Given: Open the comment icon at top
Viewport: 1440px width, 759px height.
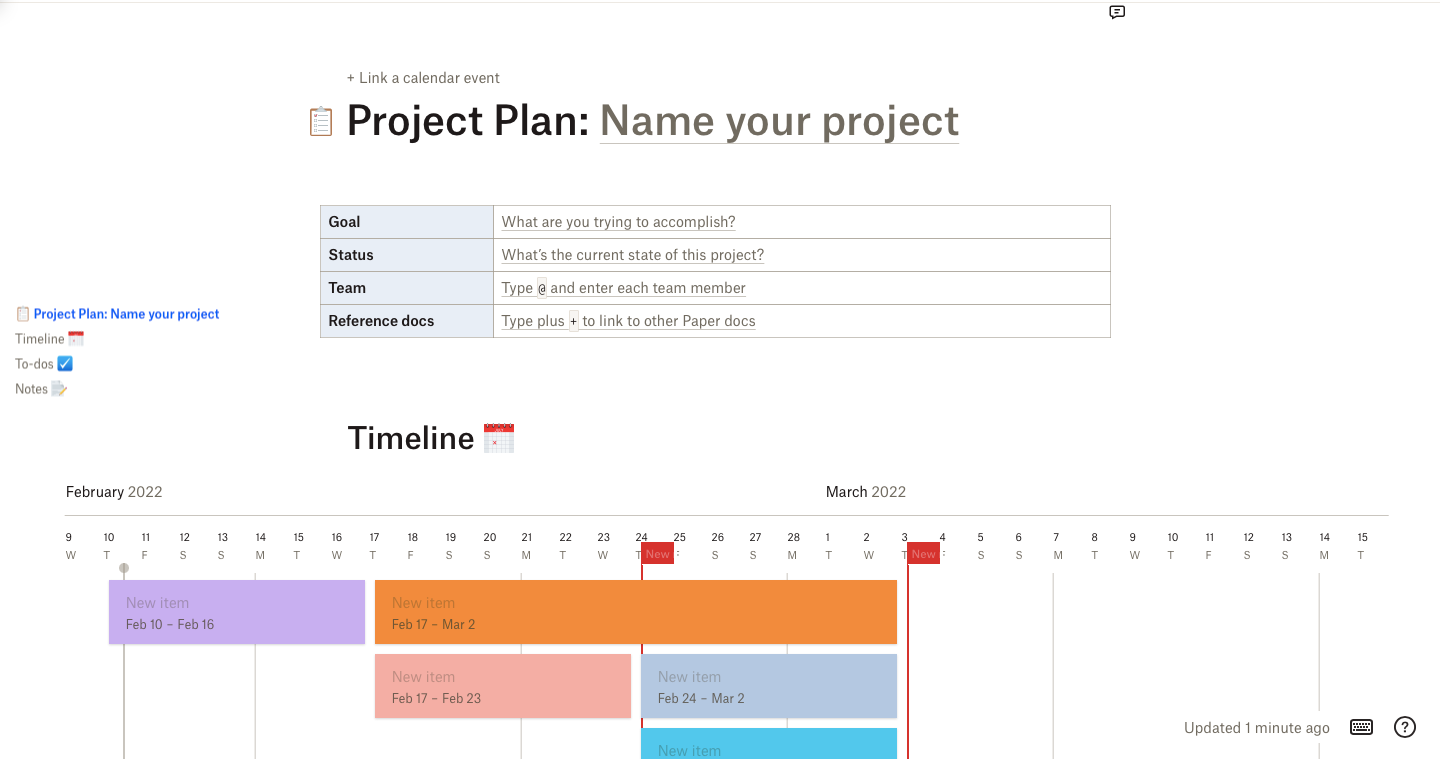Looking at the screenshot, I should (1117, 13).
